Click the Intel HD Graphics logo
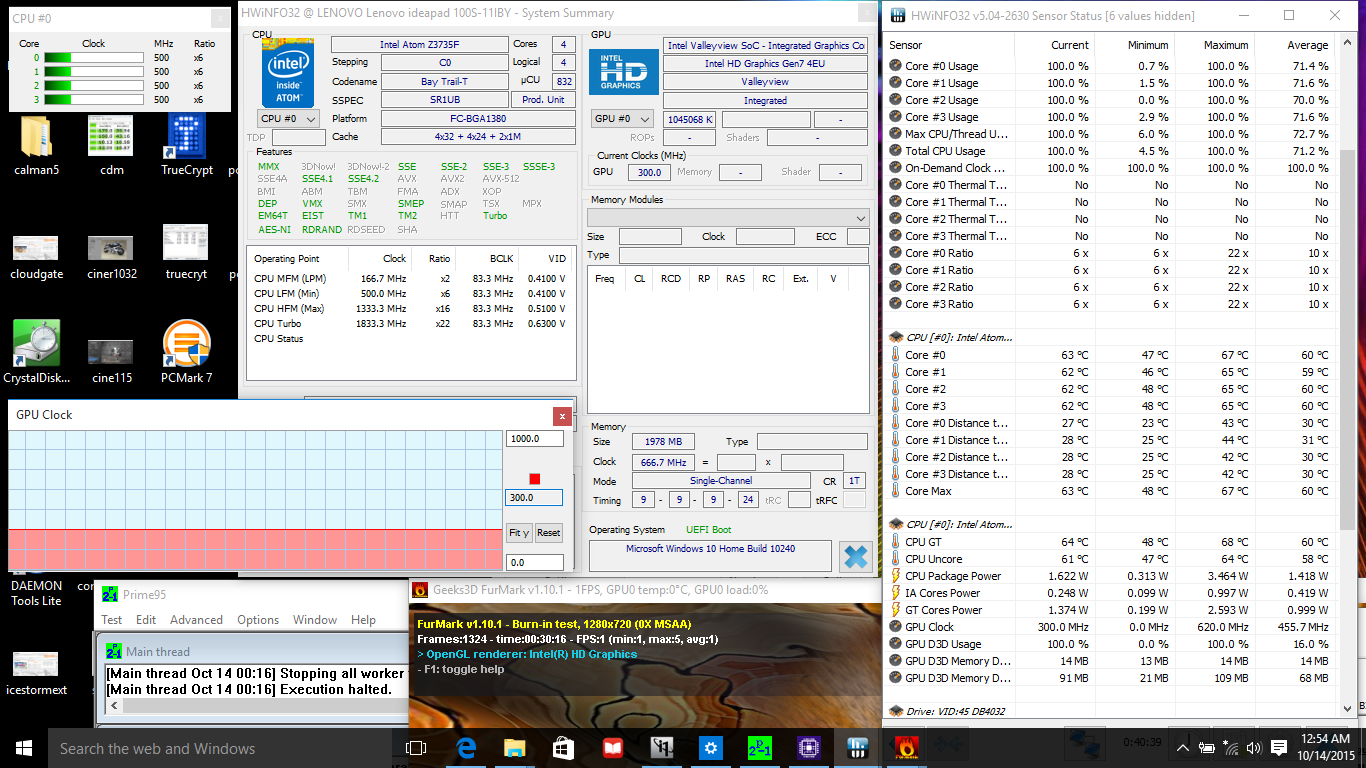 click(623, 73)
